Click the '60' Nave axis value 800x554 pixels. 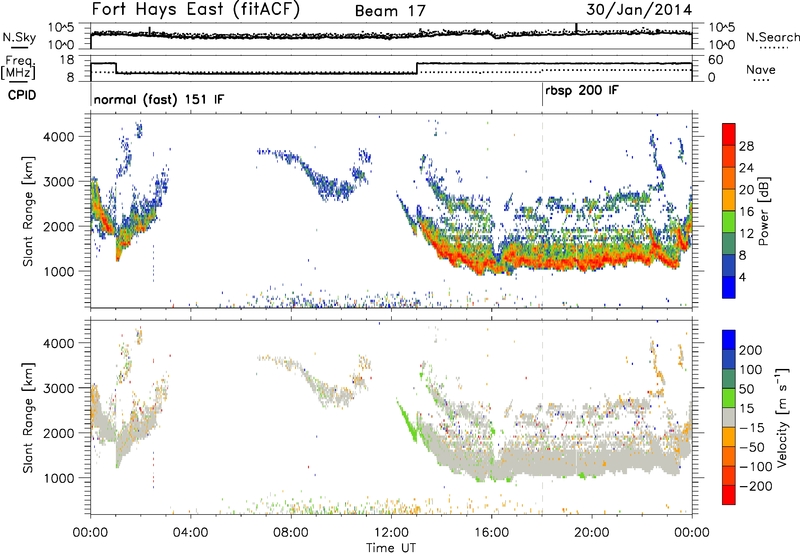[716, 60]
